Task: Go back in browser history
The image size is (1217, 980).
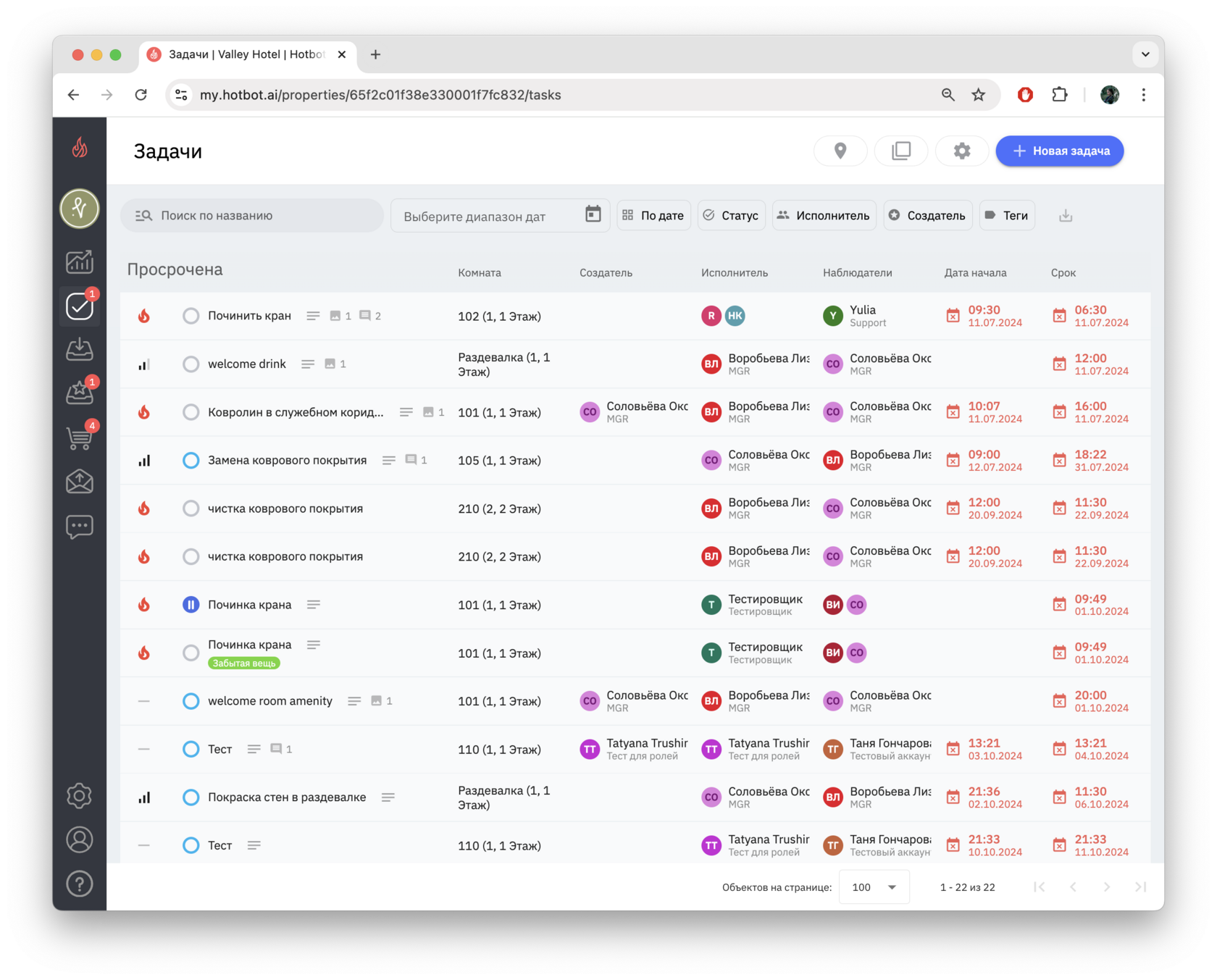Action: (73, 95)
